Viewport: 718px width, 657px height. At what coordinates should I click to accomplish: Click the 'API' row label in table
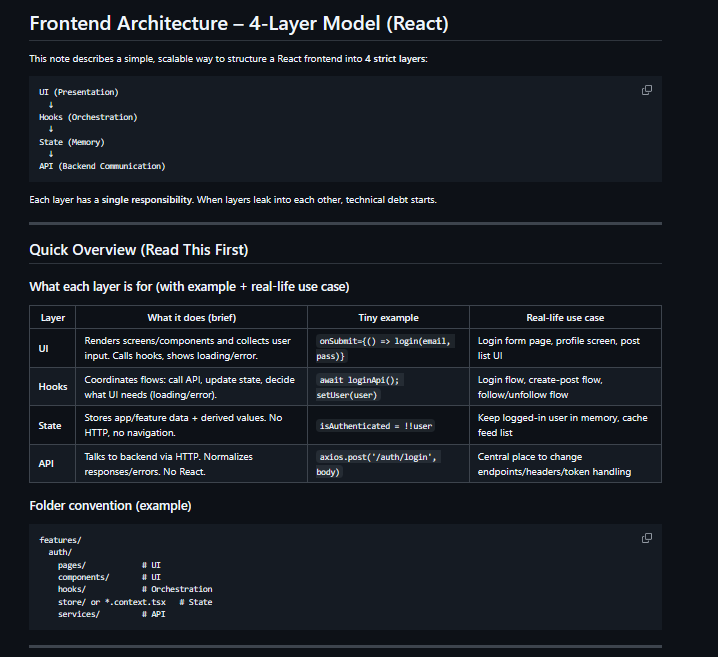[x=46, y=463]
